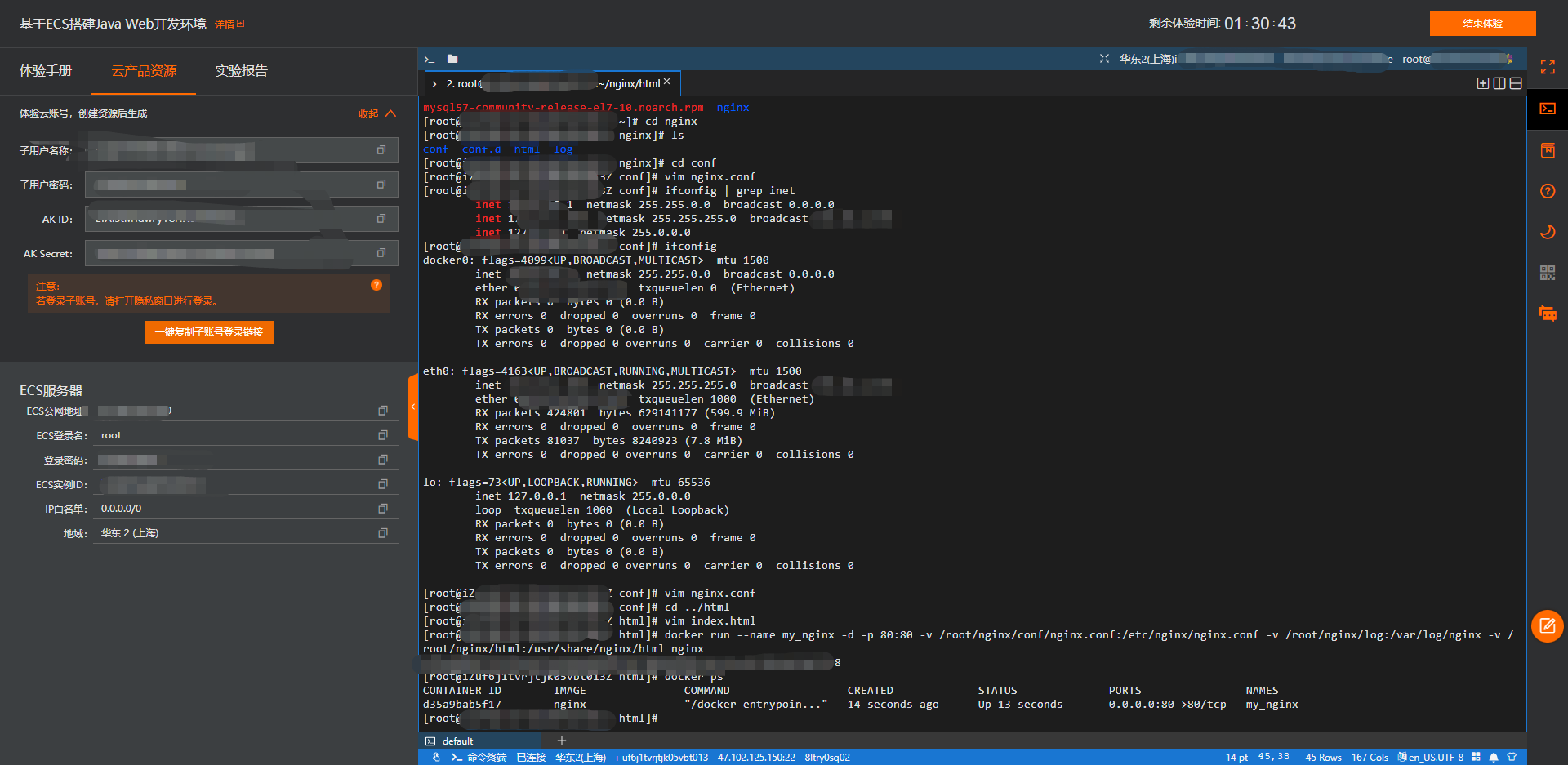Image resolution: width=1568 pixels, height=765 pixels.
Task: Open the QR code icon in right sidebar
Action: click(1548, 273)
